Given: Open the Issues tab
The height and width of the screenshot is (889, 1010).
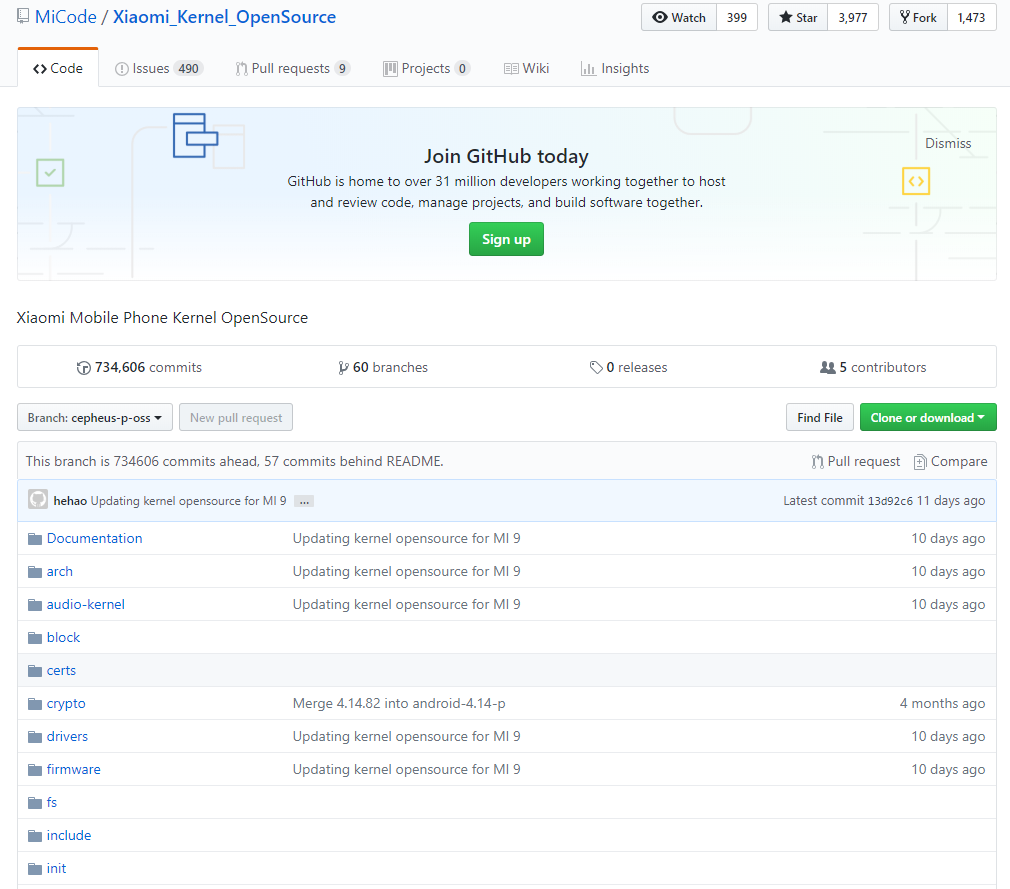Looking at the screenshot, I should pos(158,68).
